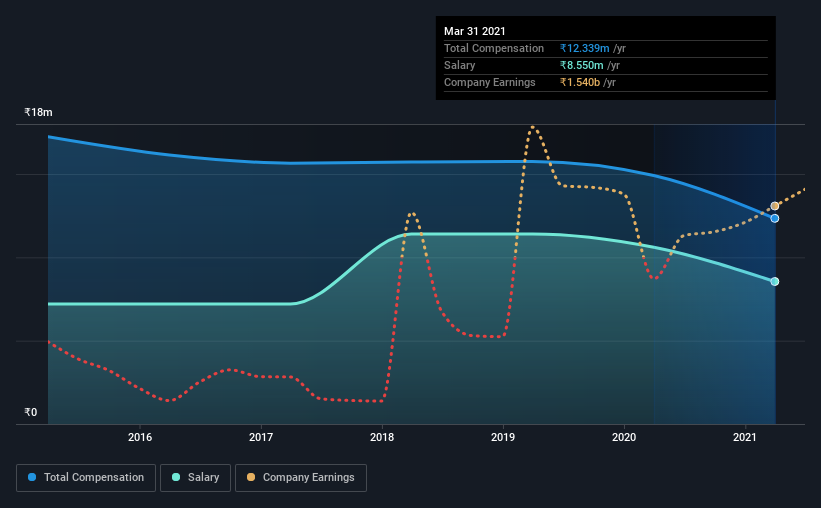Click the Mar 31 2021 tooltip date
Viewport: 821px width, 508px height.
[x=474, y=31]
